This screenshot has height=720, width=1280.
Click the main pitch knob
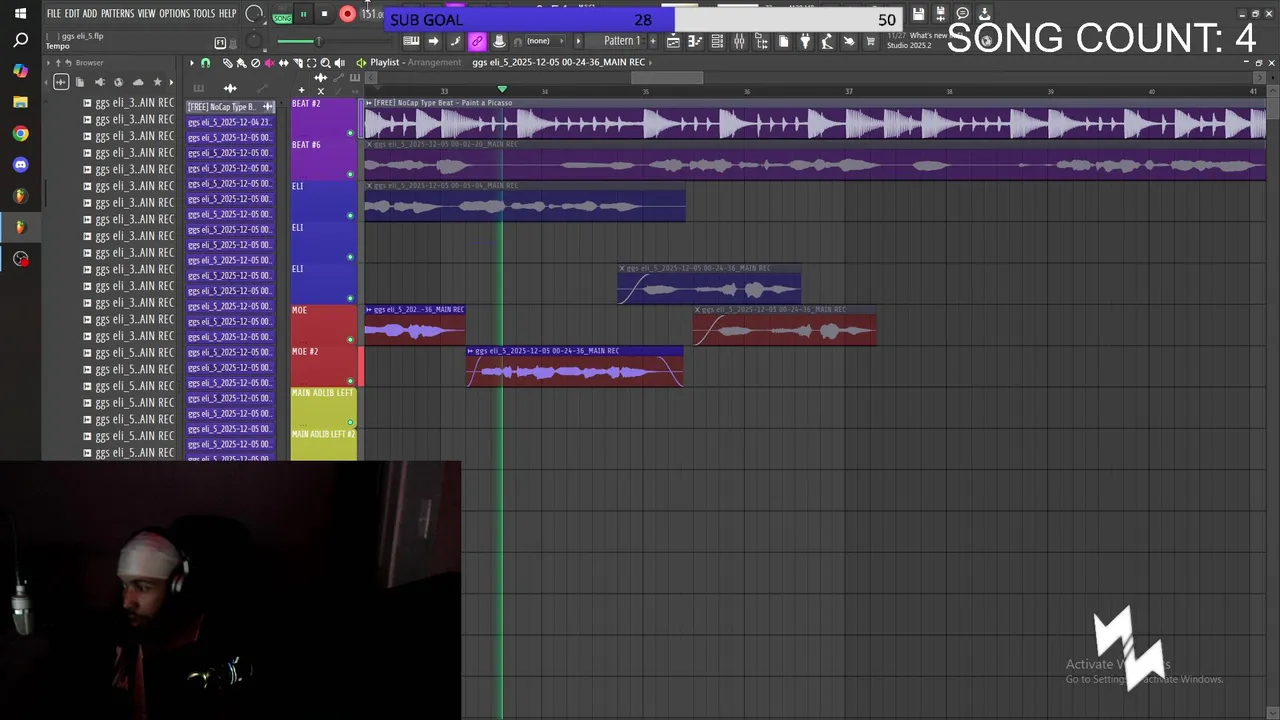pyautogui.click(x=254, y=41)
